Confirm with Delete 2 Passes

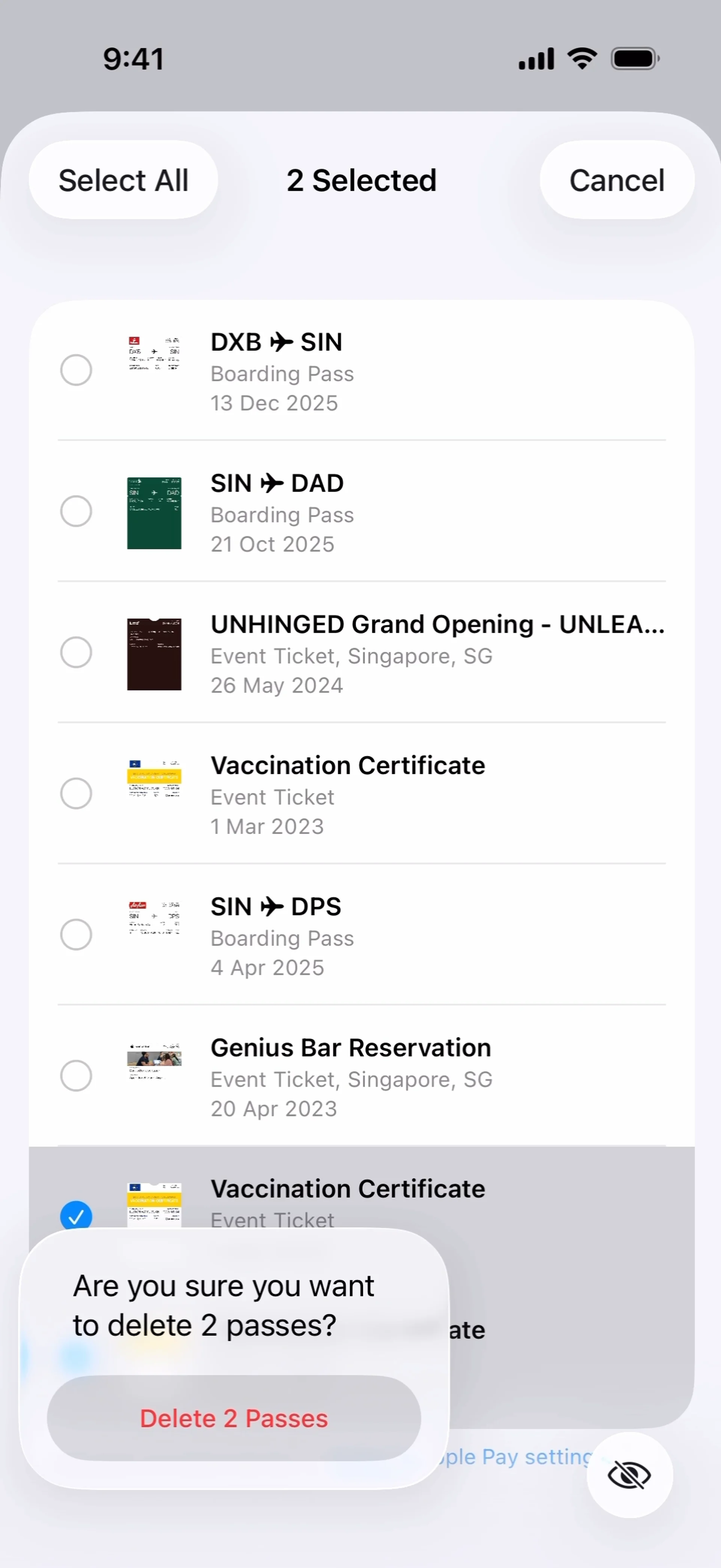[x=234, y=1418]
